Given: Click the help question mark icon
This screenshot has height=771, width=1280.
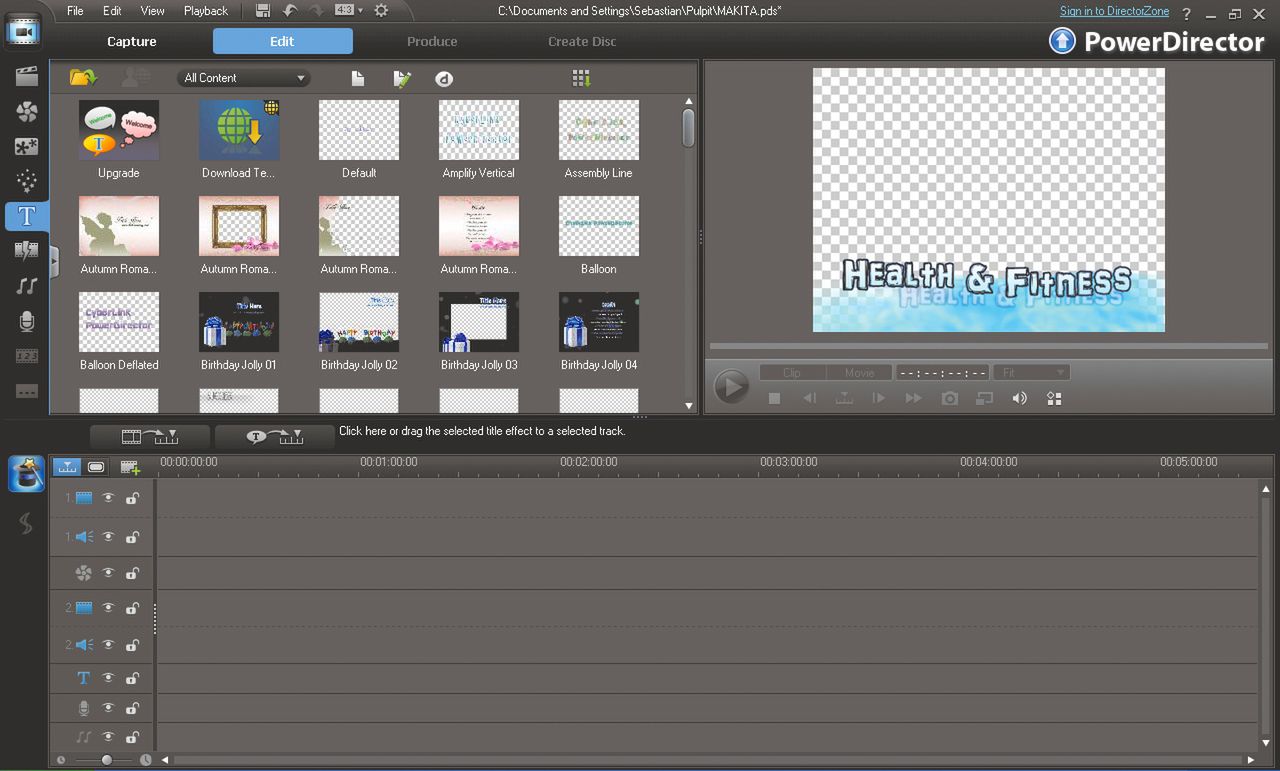Looking at the screenshot, I should (x=1186, y=14).
